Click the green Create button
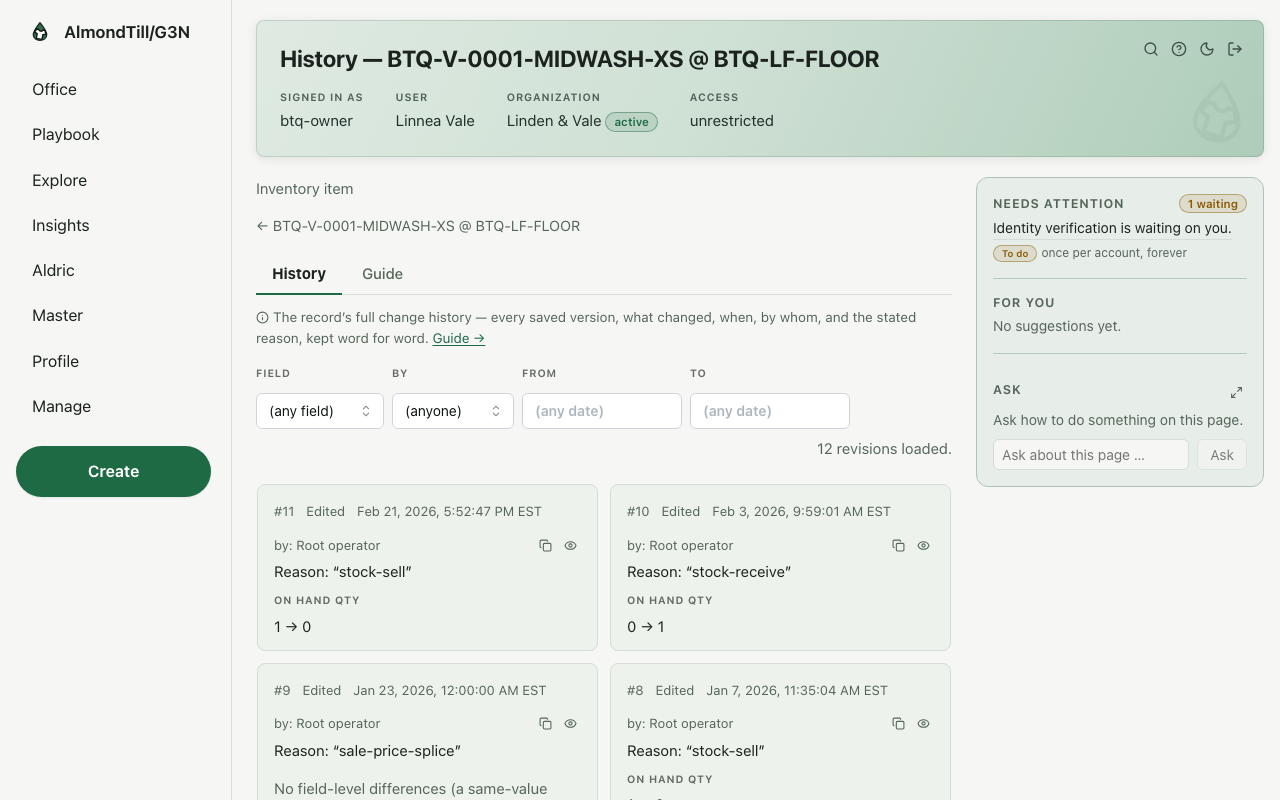 (113, 471)
